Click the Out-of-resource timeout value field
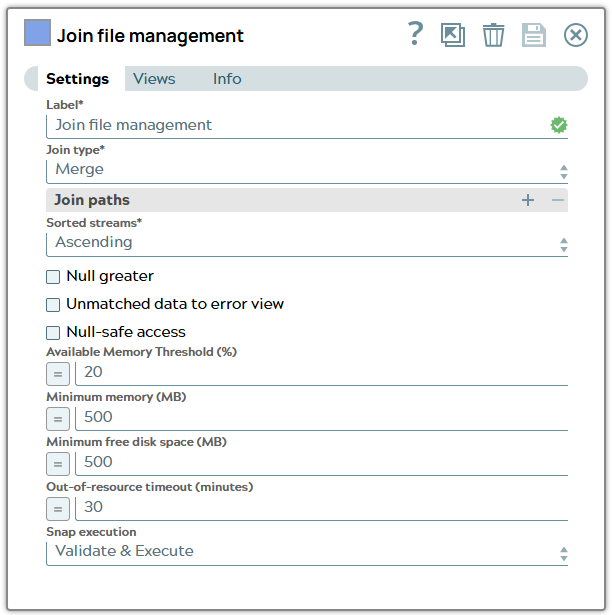612x615 pixels. pos(321,509)
